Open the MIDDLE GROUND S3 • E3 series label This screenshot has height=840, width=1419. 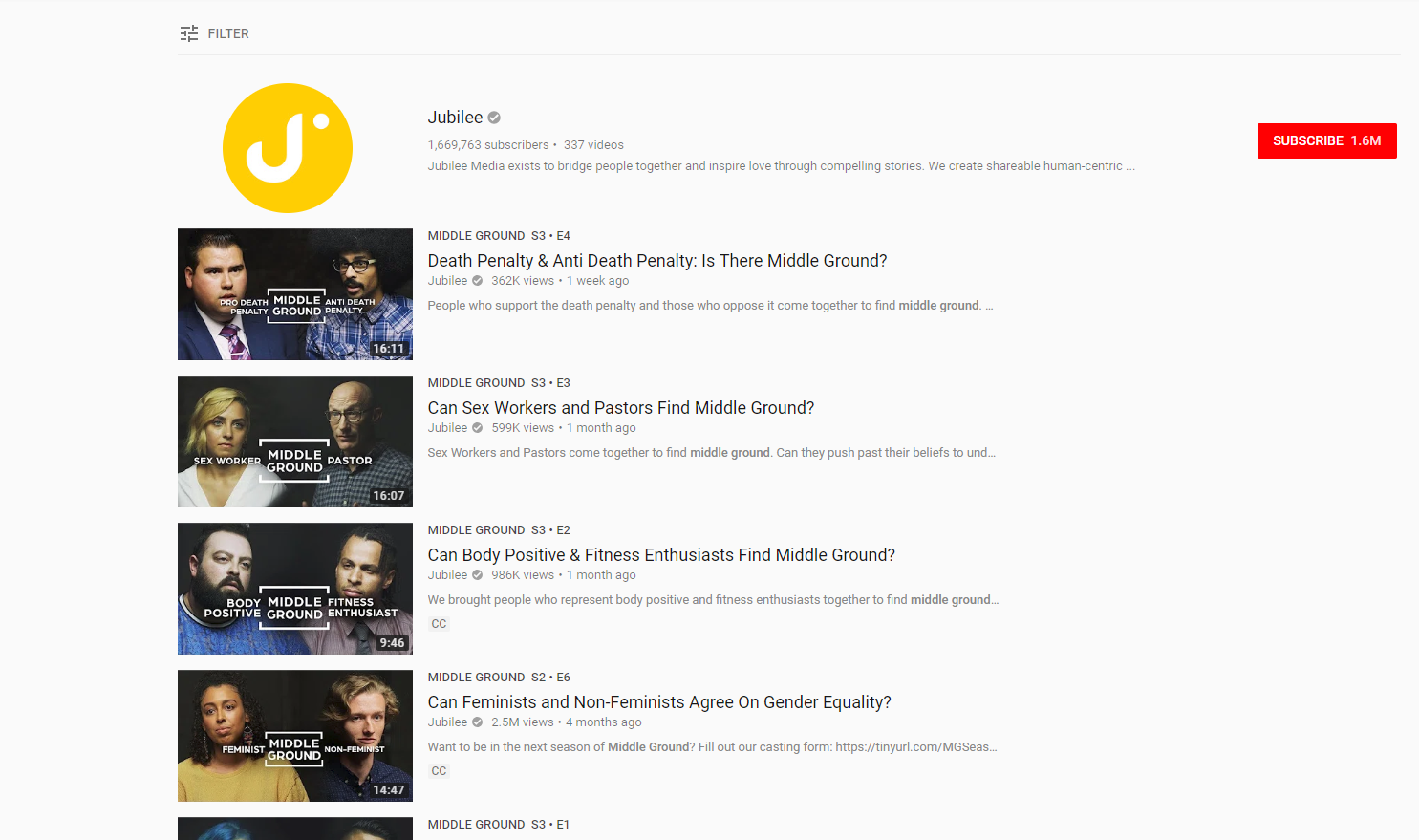coord(499,383)
